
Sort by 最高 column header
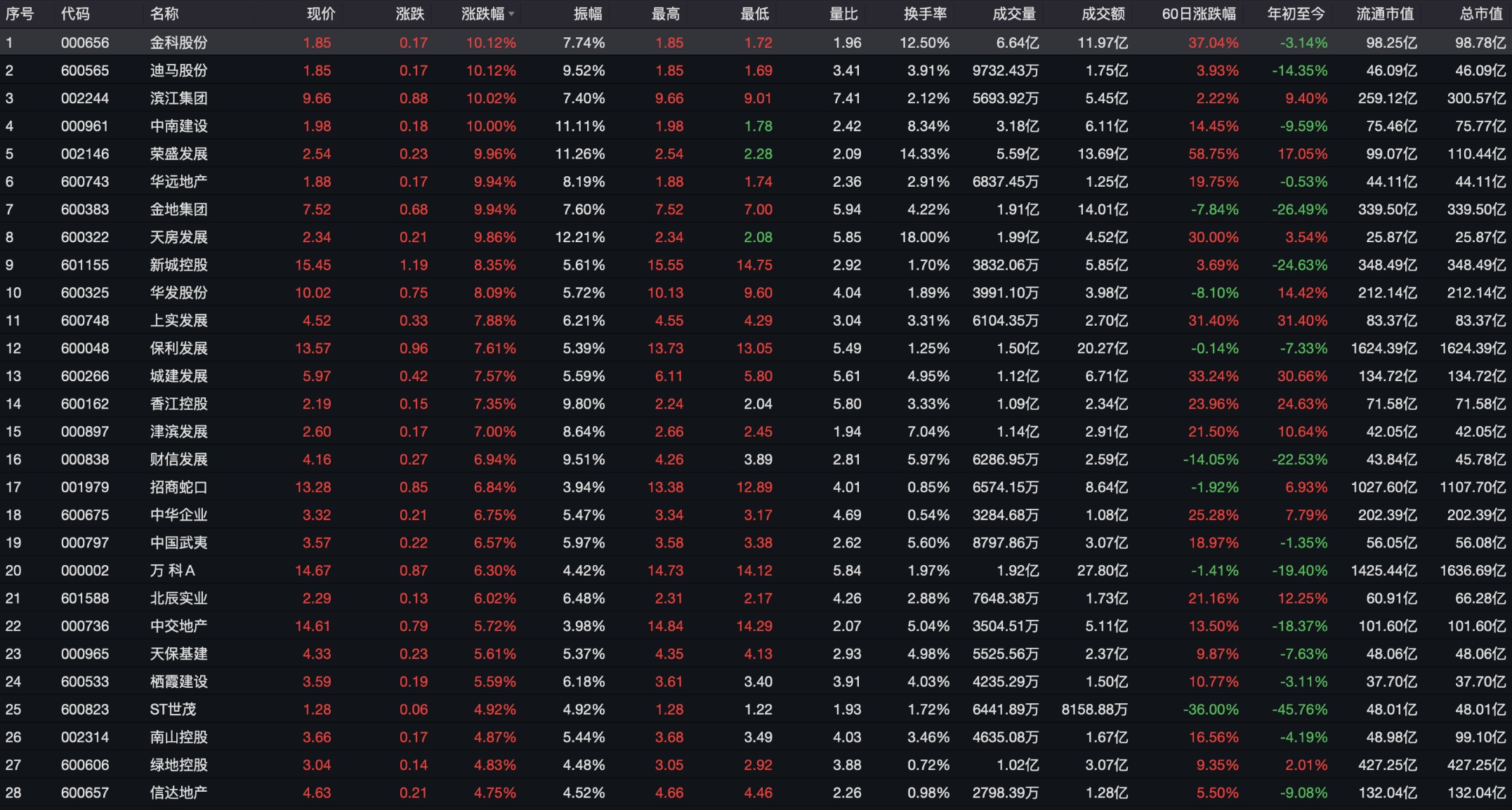[666, 14]
